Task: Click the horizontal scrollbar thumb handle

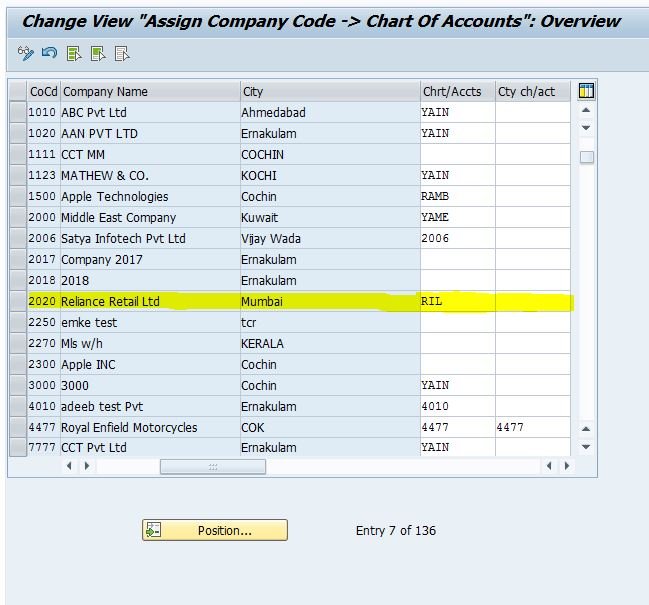Action: tap(213, 467)
